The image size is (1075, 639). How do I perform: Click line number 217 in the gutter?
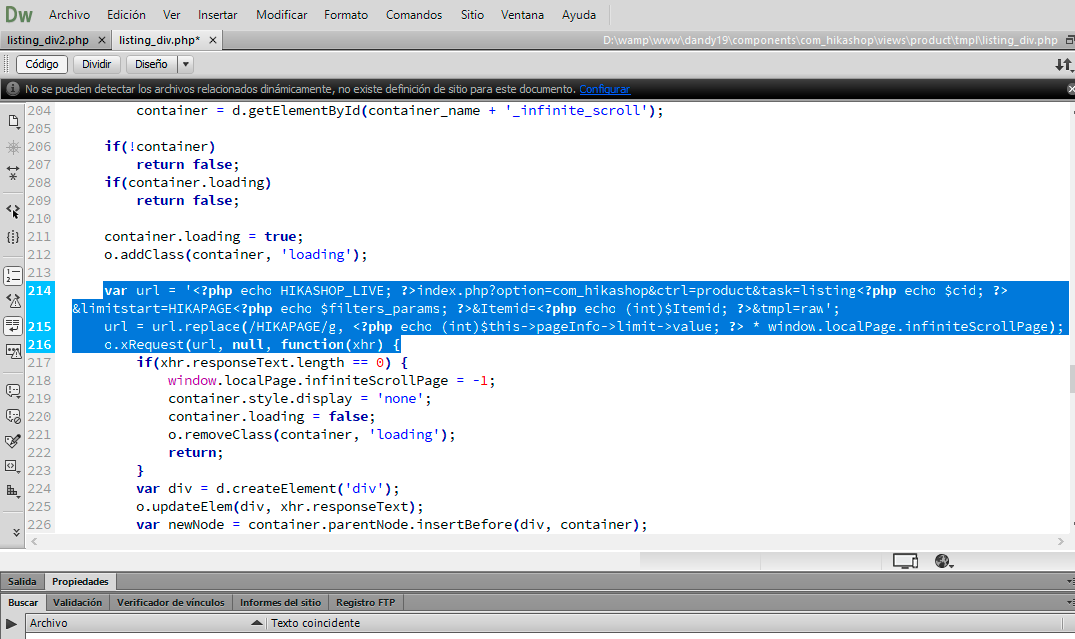[x=40, y=363]
